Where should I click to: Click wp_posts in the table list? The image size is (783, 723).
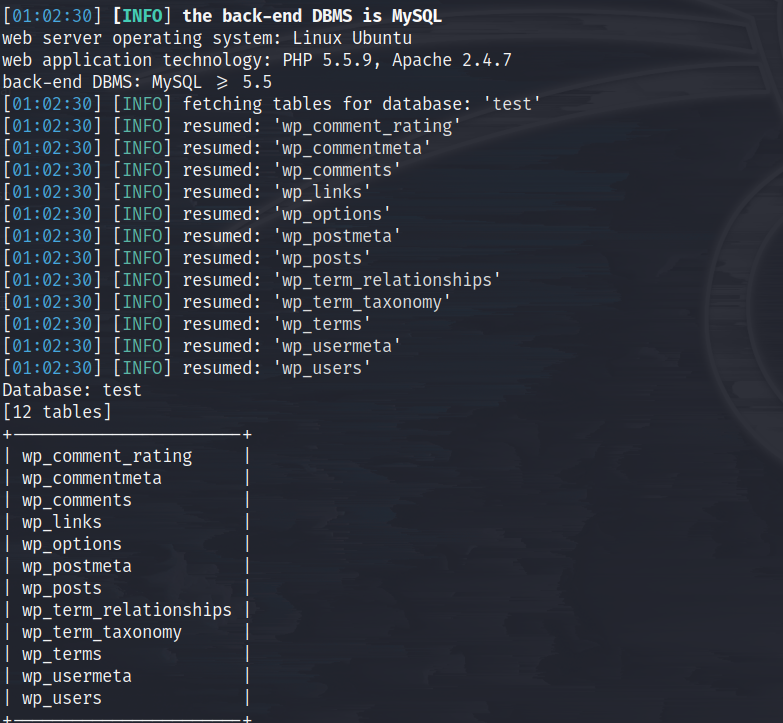coord(62,588)
